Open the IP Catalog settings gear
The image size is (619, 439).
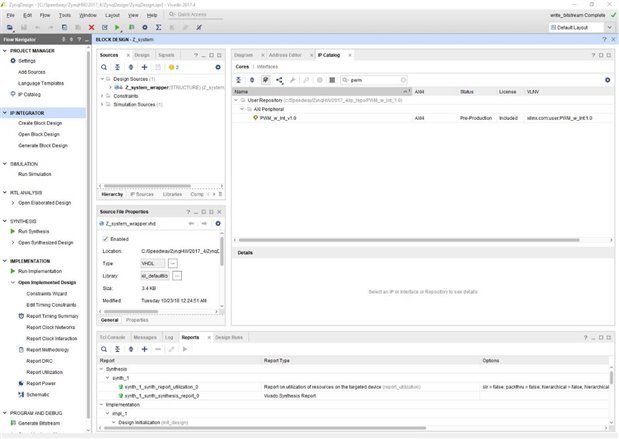[606, 79]
